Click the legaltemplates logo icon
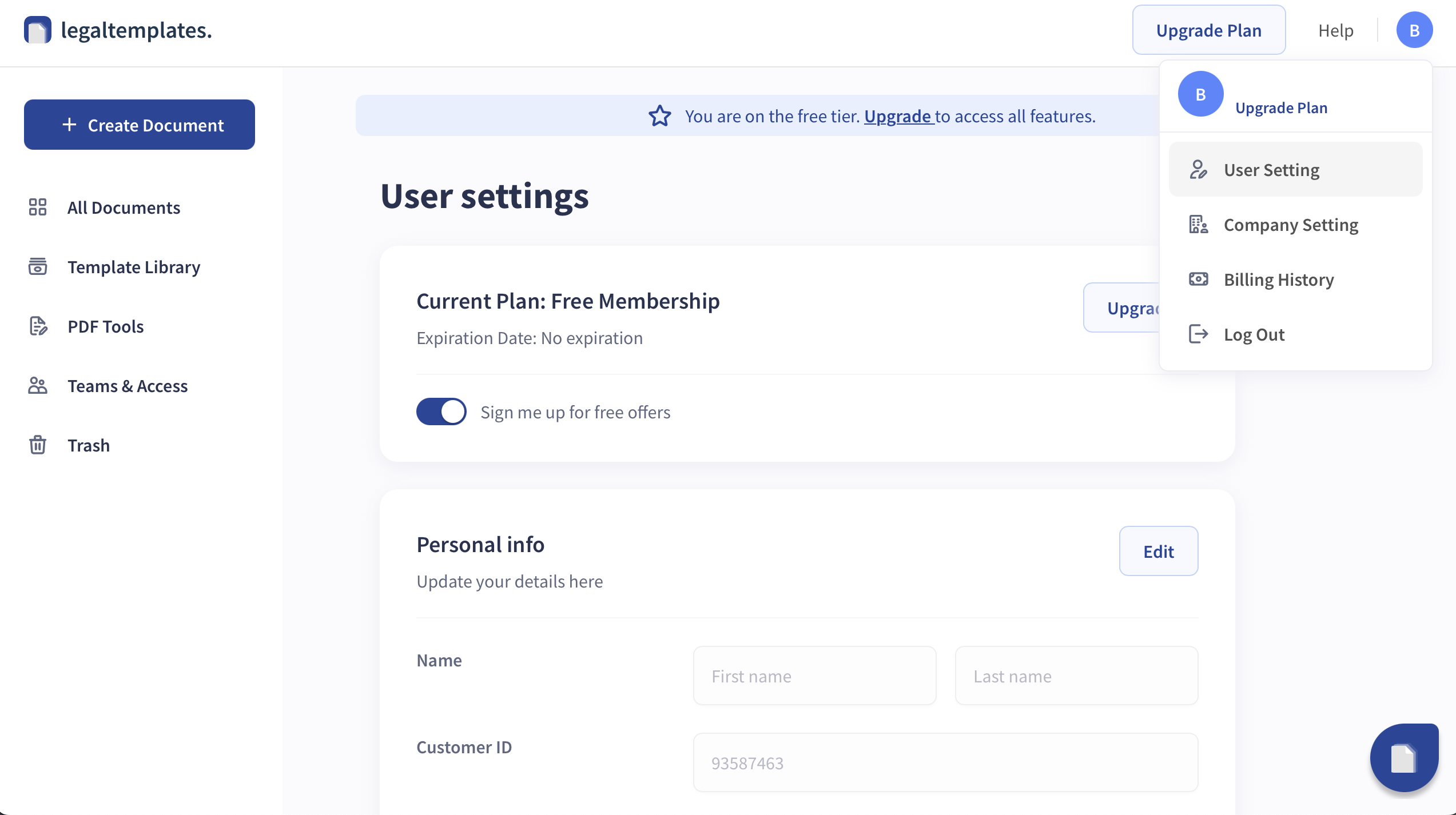 click(x=38, y=30)
